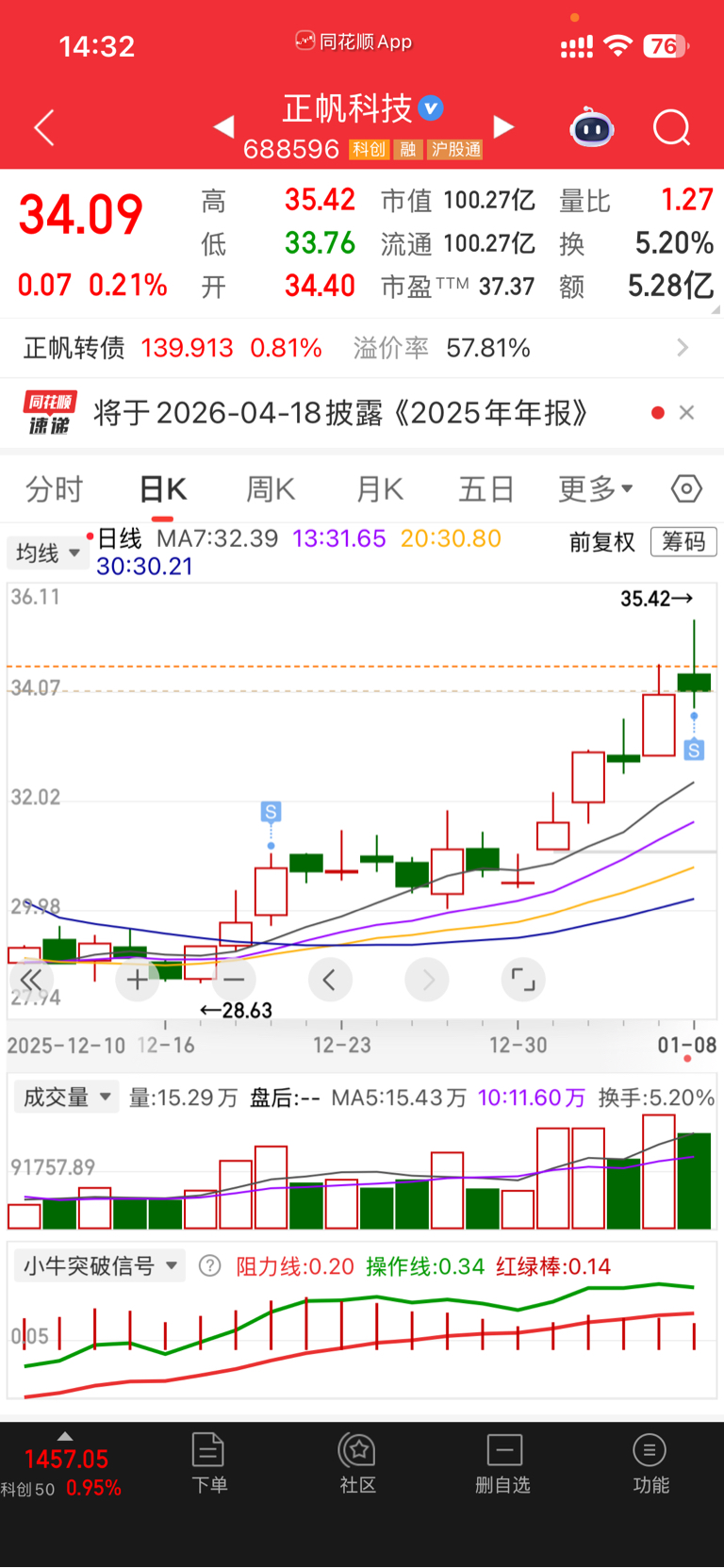Tap the 科创 tag

369,149
